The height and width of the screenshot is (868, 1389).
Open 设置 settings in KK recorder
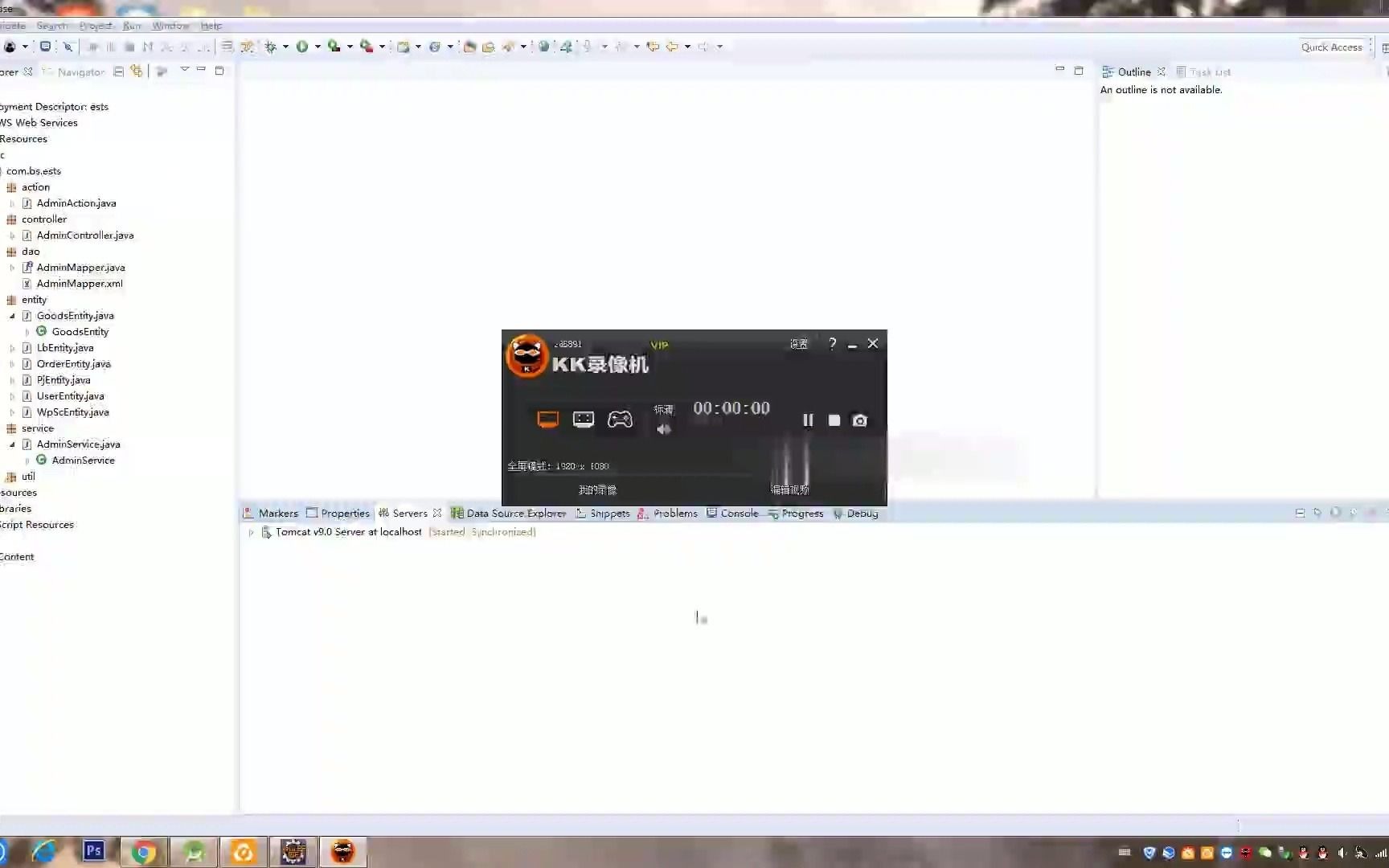pos(798,344)
